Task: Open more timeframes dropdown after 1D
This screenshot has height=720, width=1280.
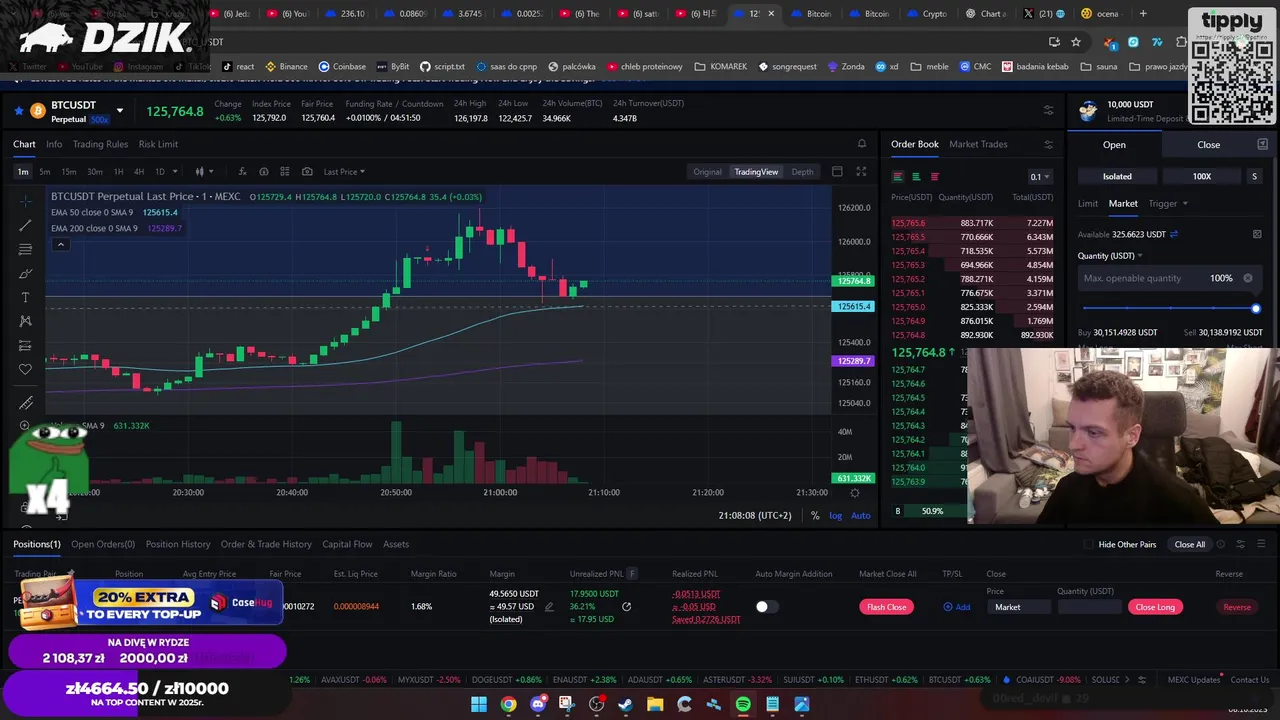Action: click(175, 172)
